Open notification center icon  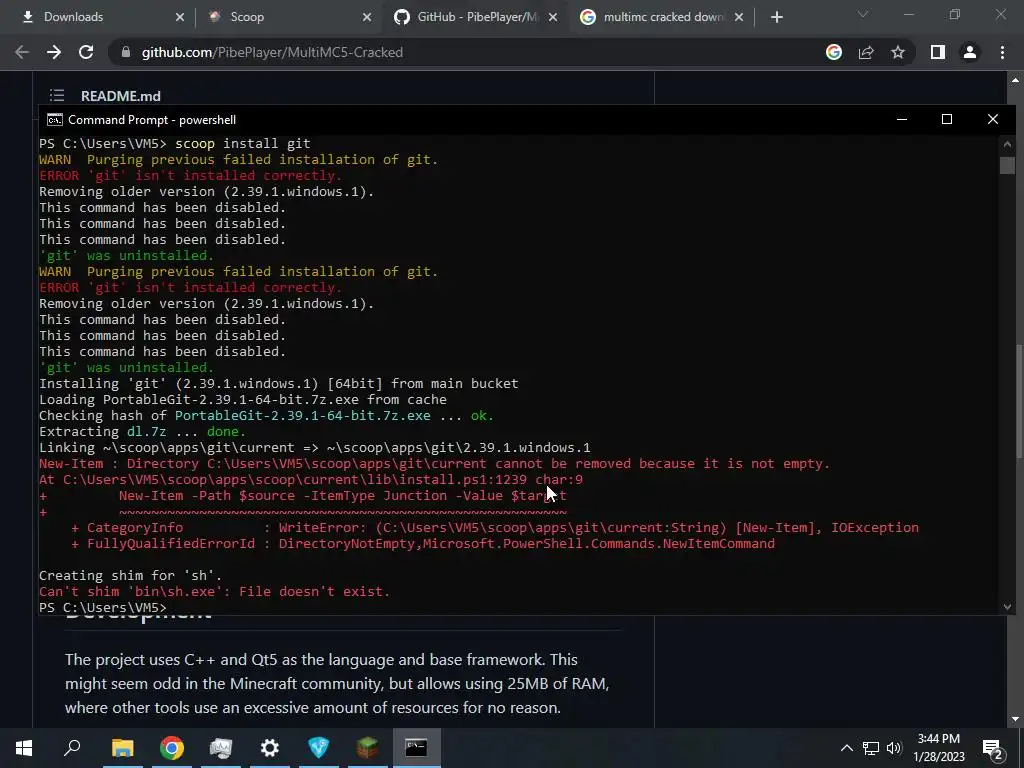click(993, 749)
